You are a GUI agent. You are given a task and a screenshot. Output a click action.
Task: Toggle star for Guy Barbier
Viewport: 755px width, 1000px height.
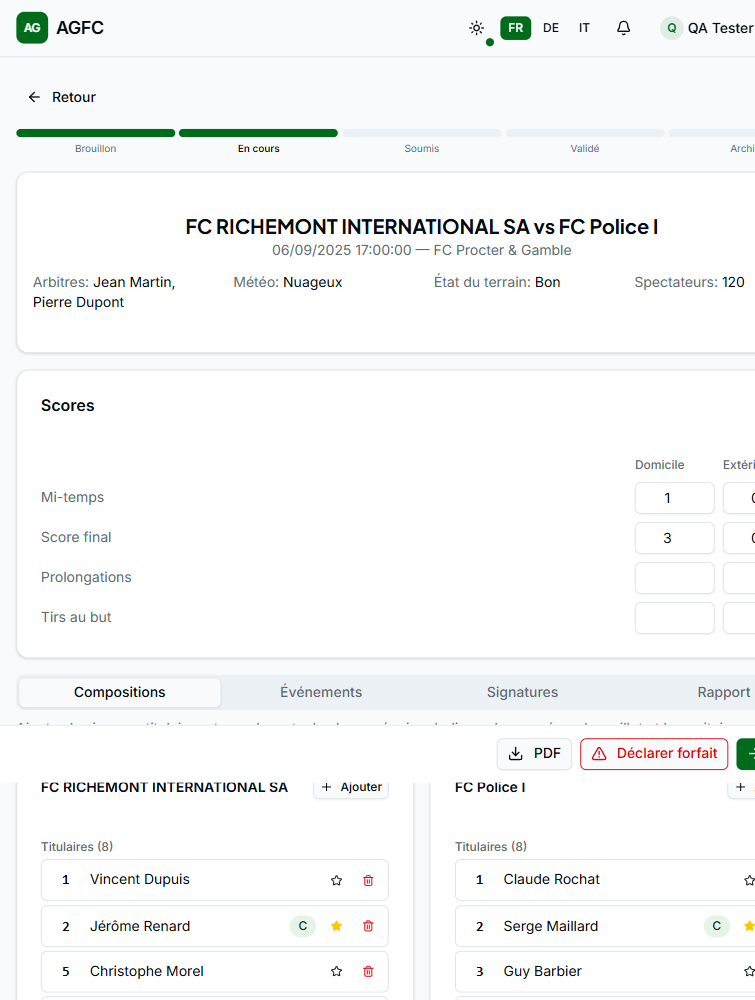(x=749, y=971)
